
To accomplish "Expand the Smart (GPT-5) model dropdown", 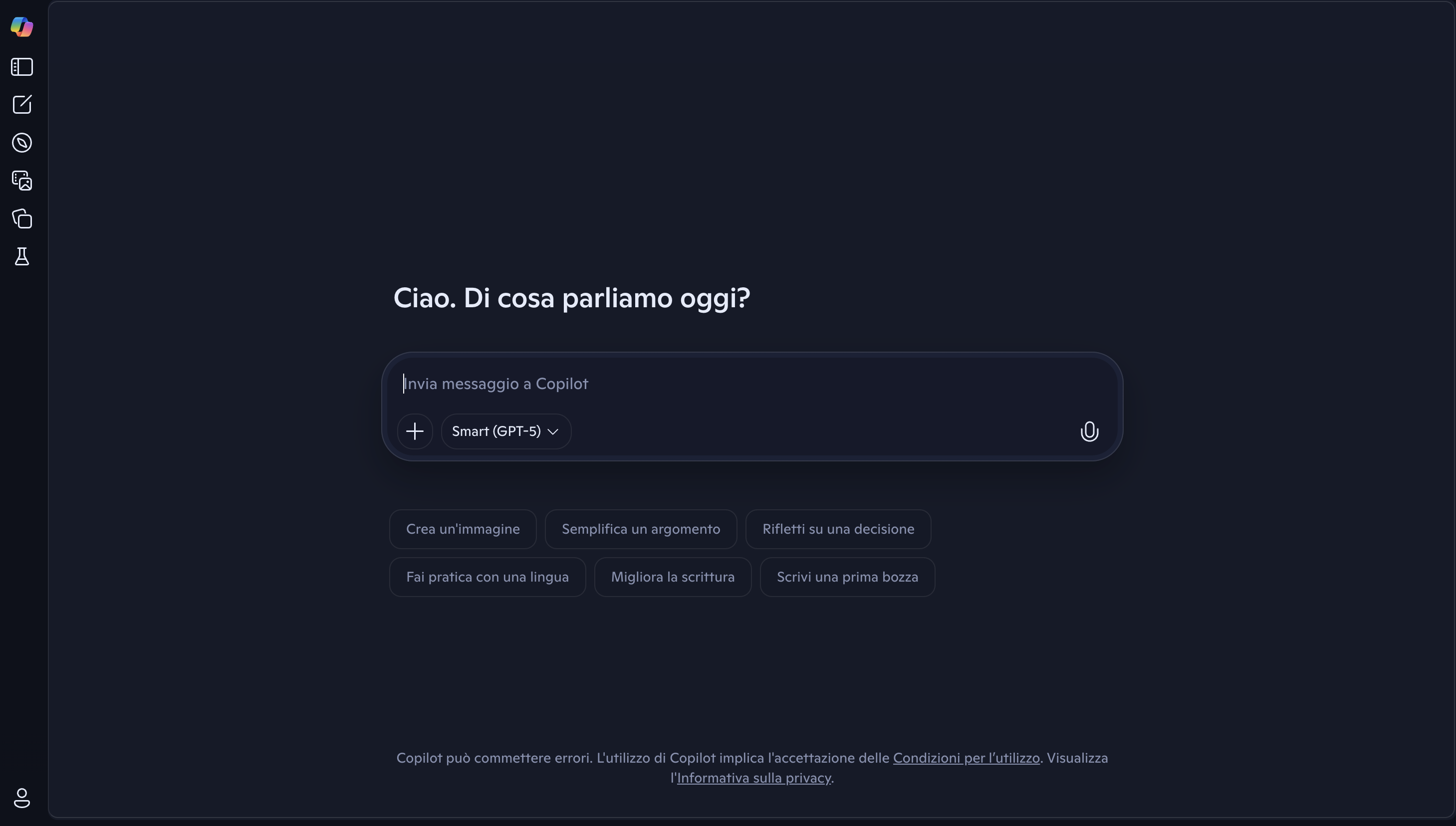I will point(505,431).
